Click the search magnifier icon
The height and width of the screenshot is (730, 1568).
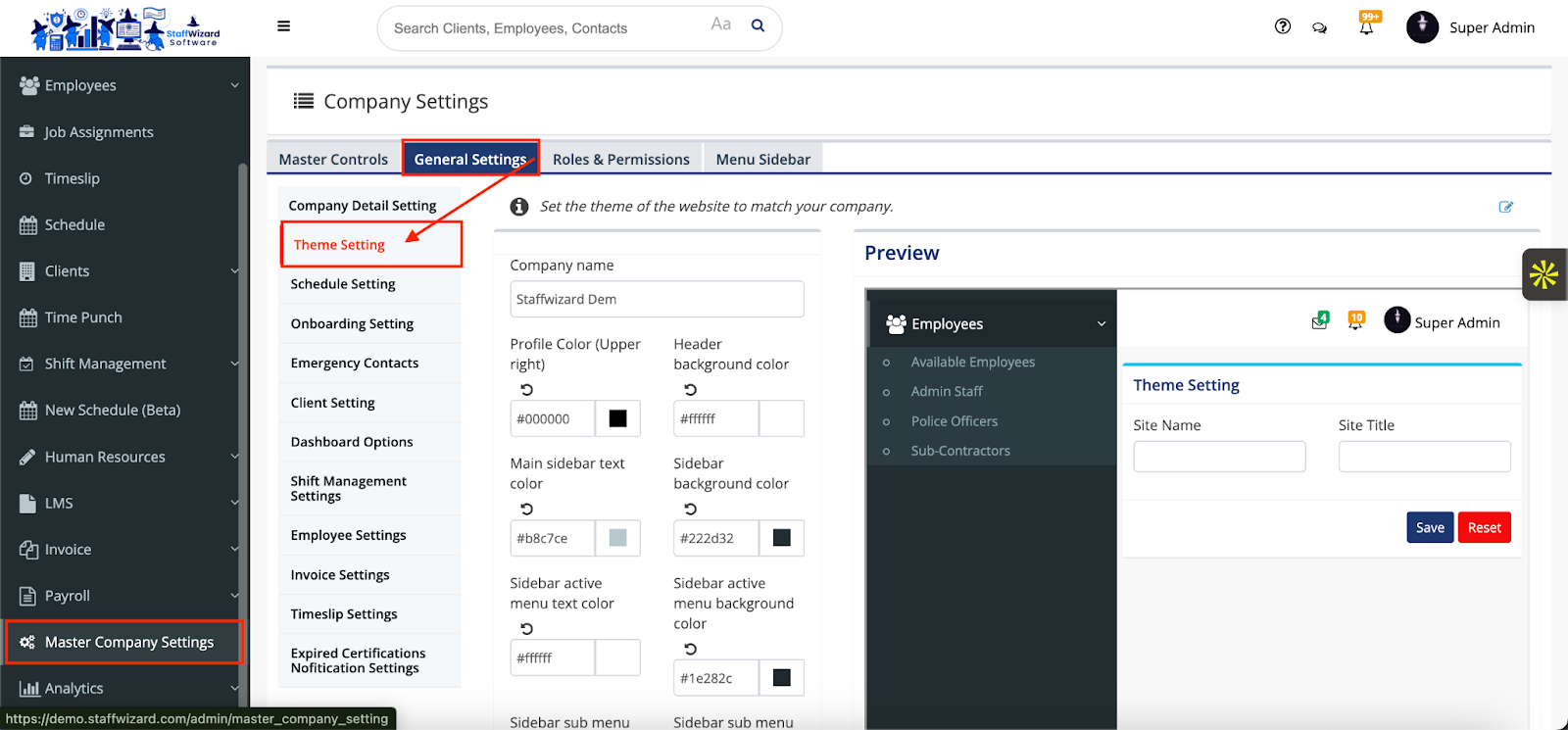pos(758,25)
